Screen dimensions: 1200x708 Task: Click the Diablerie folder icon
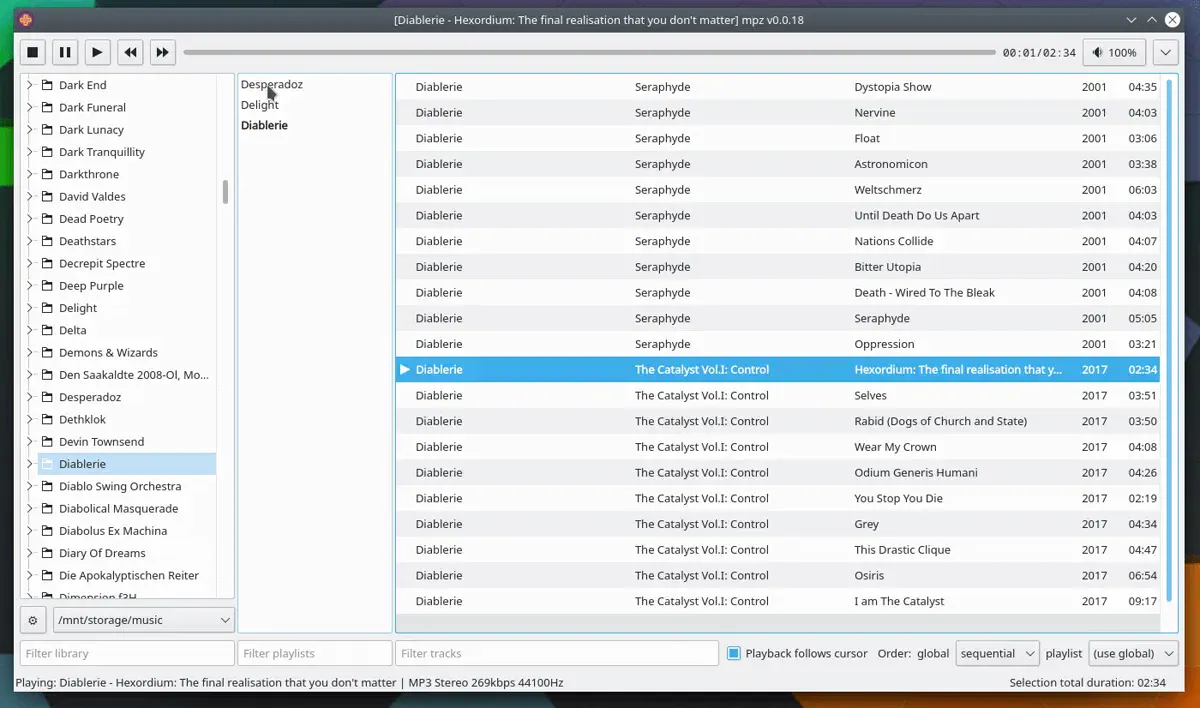(46, 464)
